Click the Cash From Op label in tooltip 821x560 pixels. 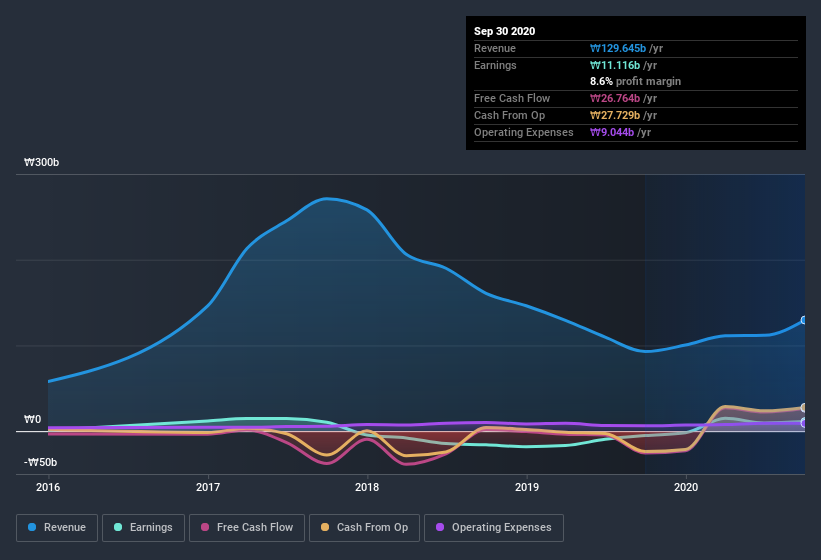point(509,115)
